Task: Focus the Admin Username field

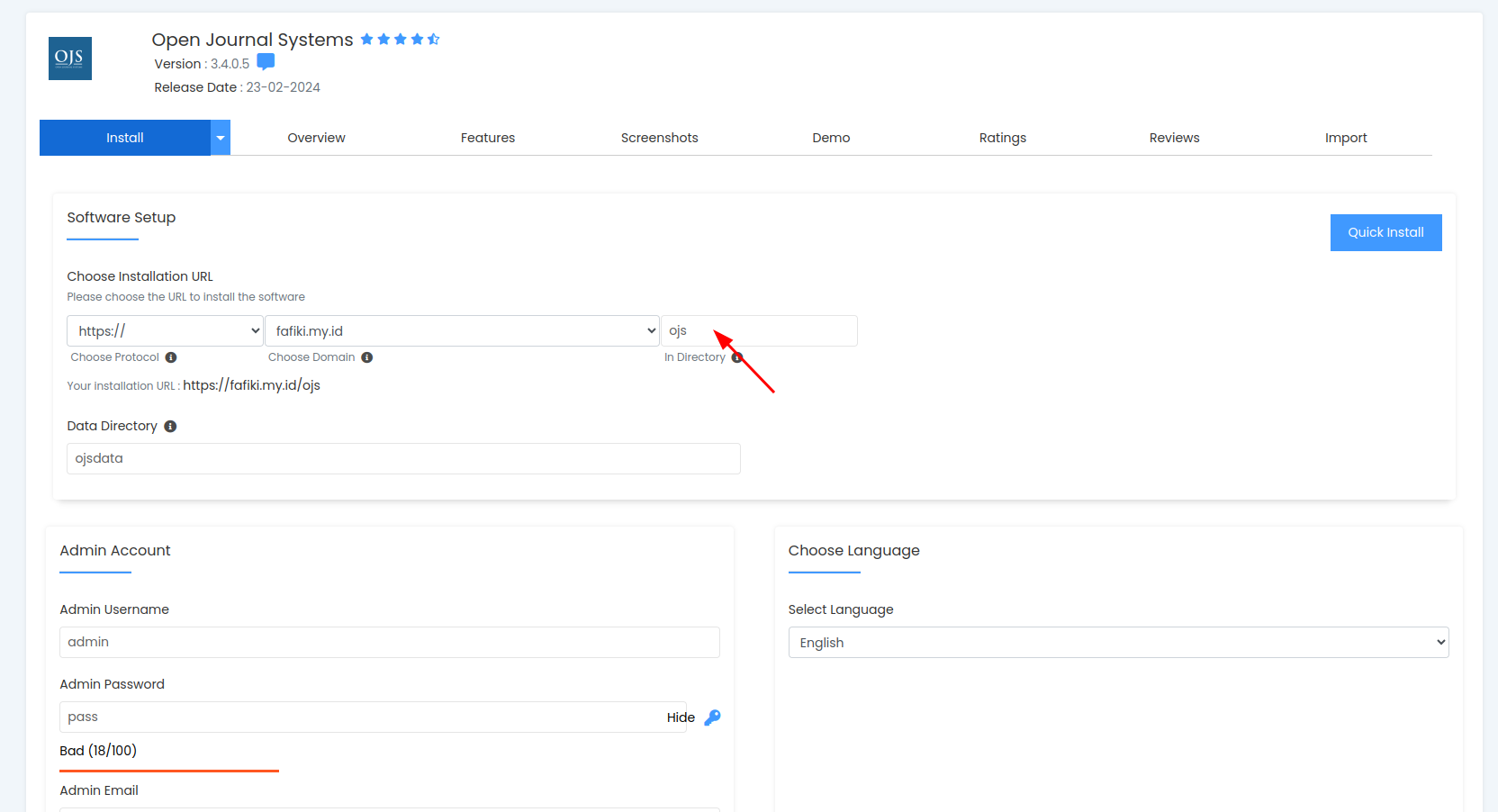Action: tap(390, 642)
